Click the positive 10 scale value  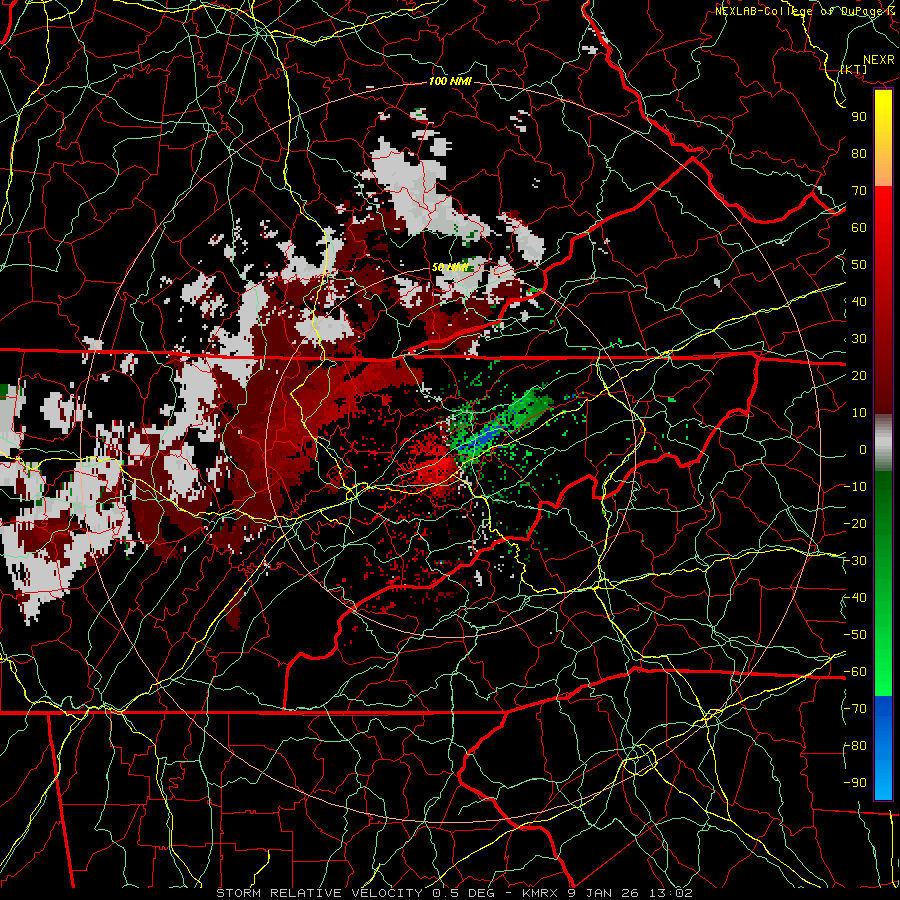coord(859,413)
